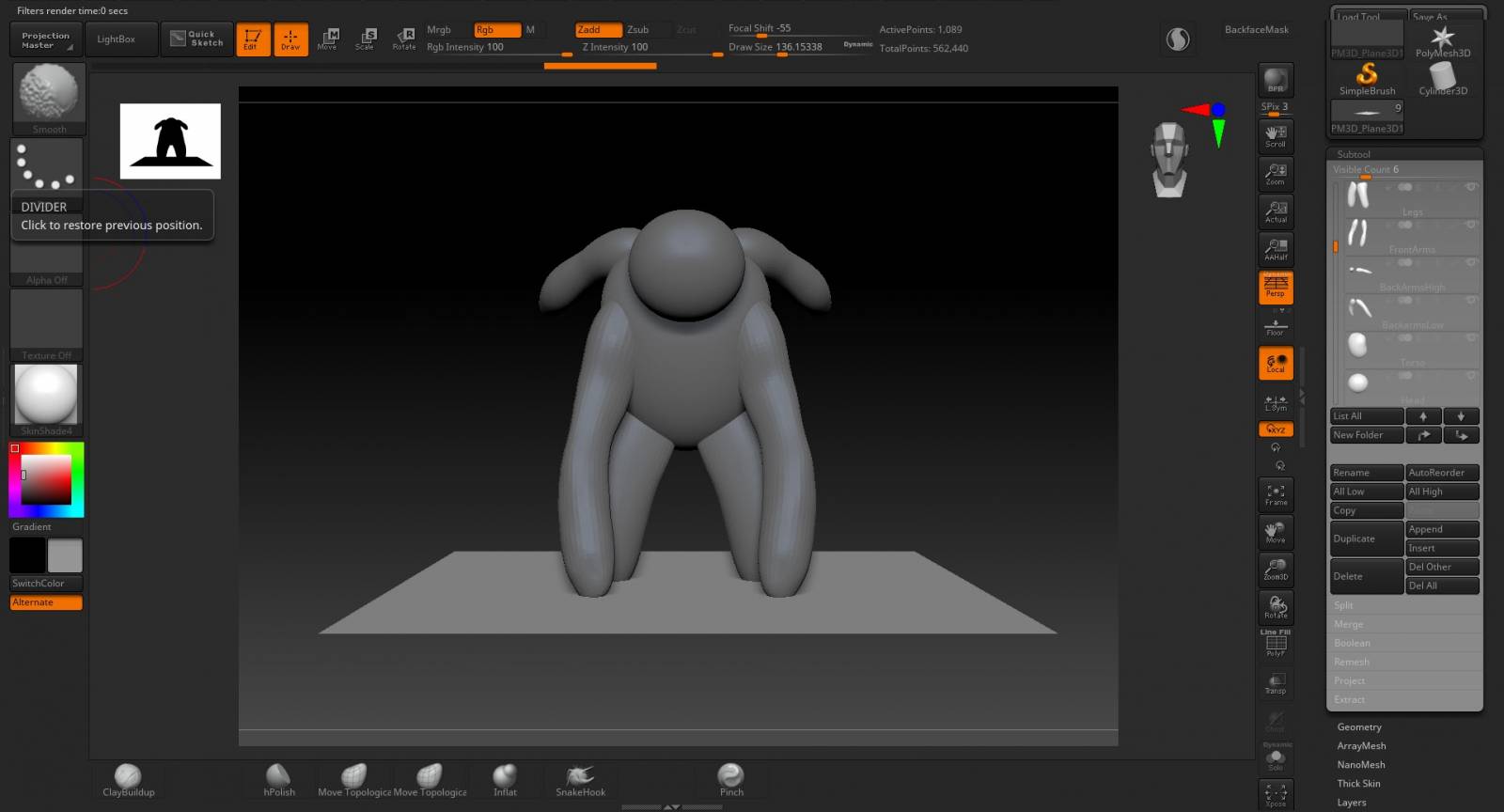Click the BPR render icon

coord(1276,80)
